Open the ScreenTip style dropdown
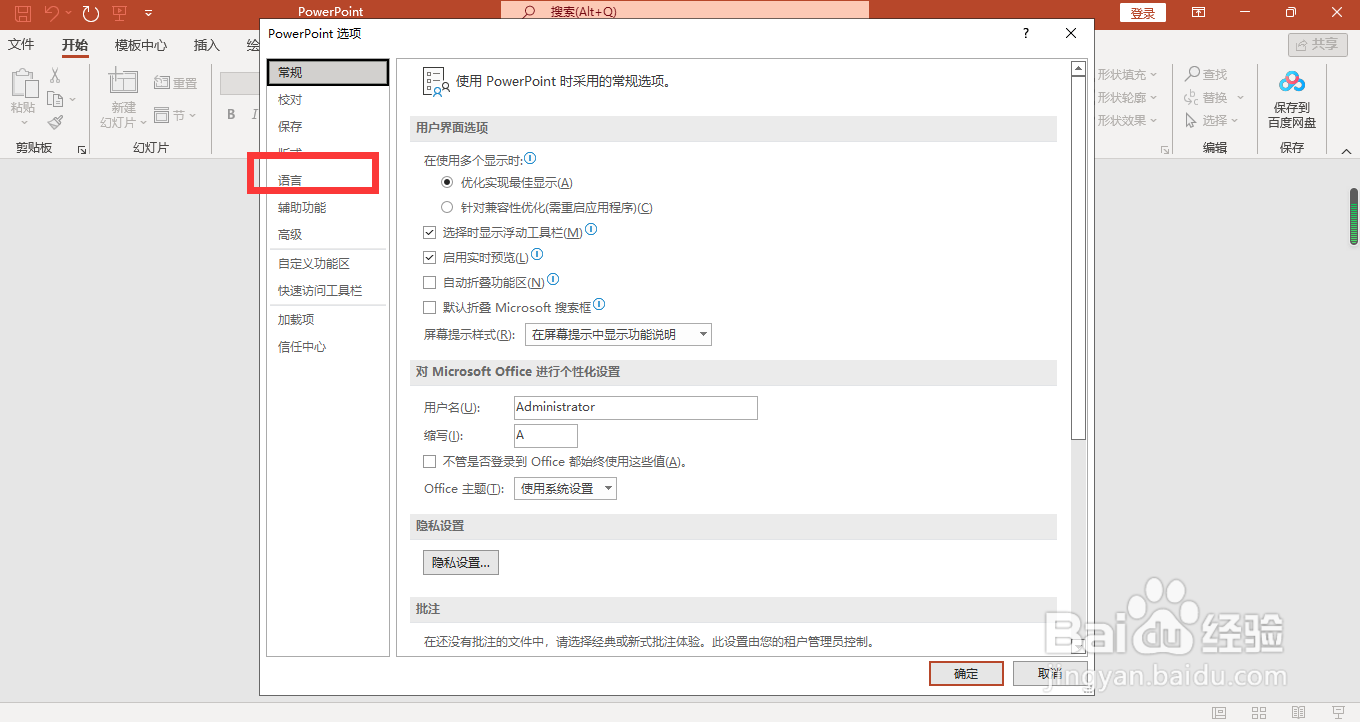Viewport: 1360px width, 722px height. click(x=618, y=335)
